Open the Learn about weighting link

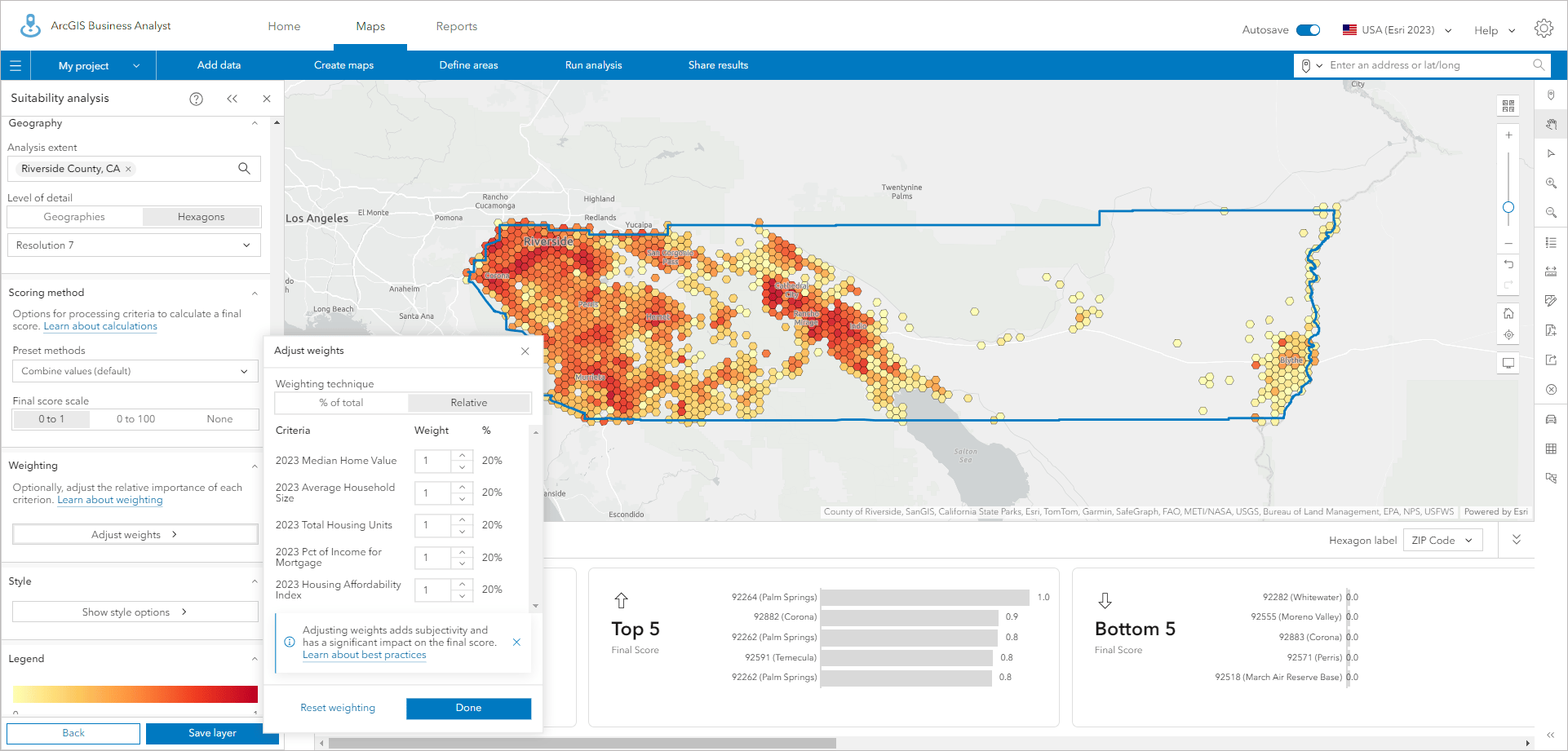[x=109, y=499]
